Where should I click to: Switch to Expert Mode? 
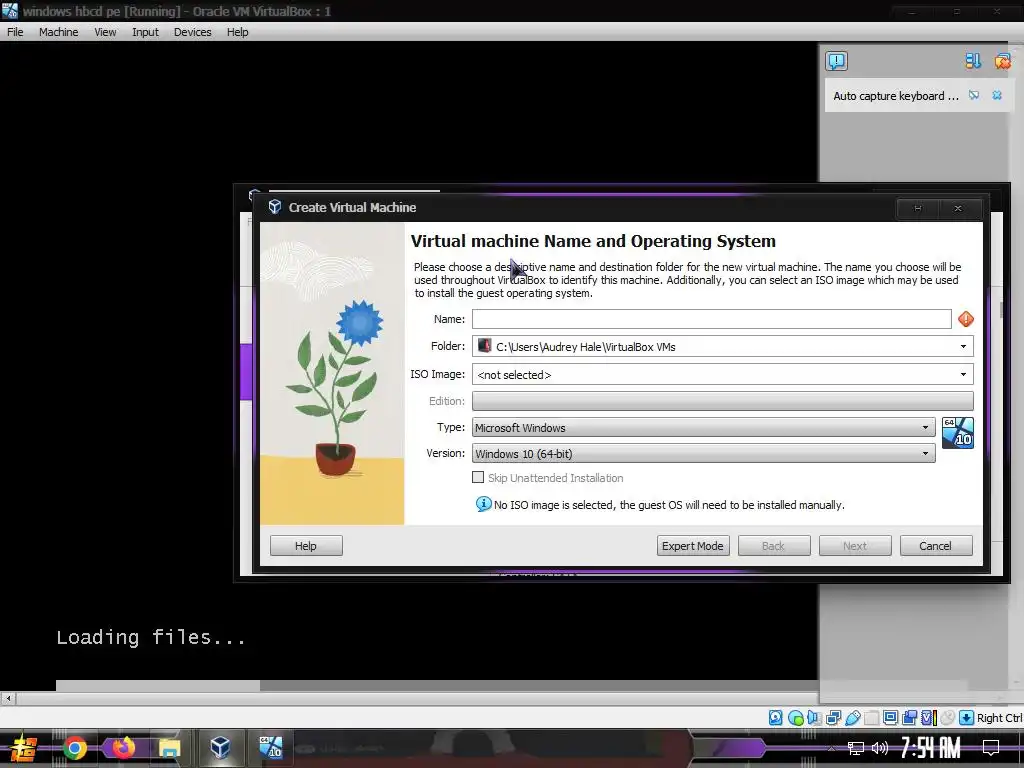click(692, 545)
